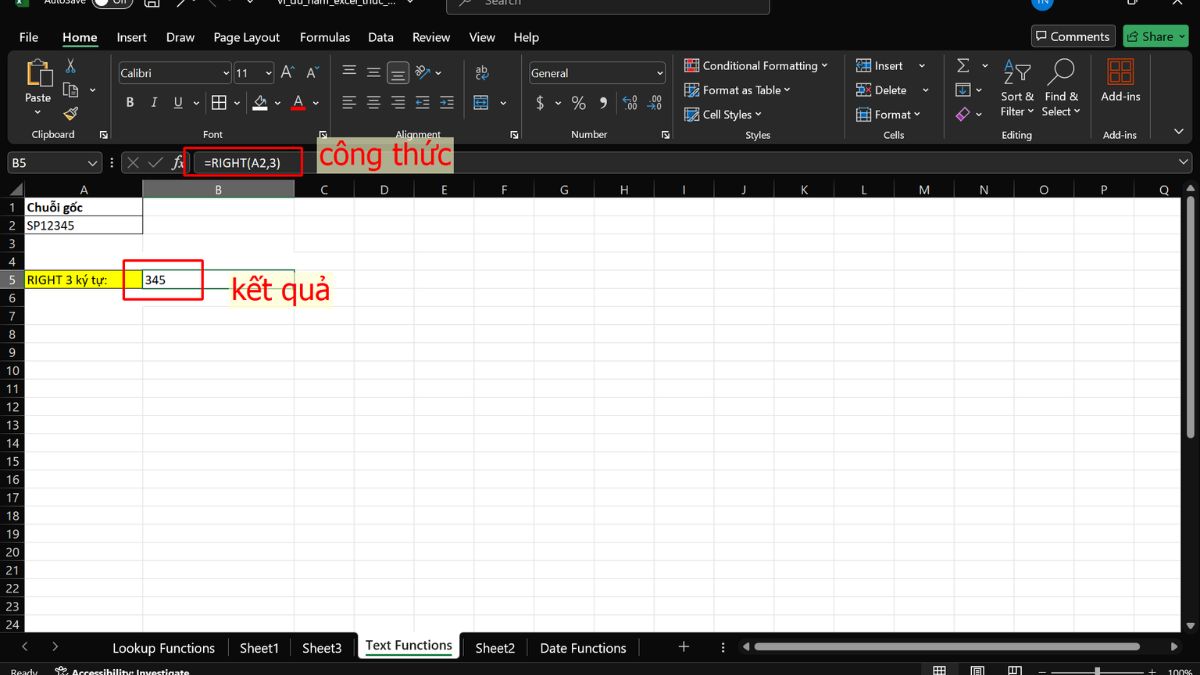Apply Bold formatting to the cell
The height and width of the screenshot is (675, 1200).
tap(130, 103)
